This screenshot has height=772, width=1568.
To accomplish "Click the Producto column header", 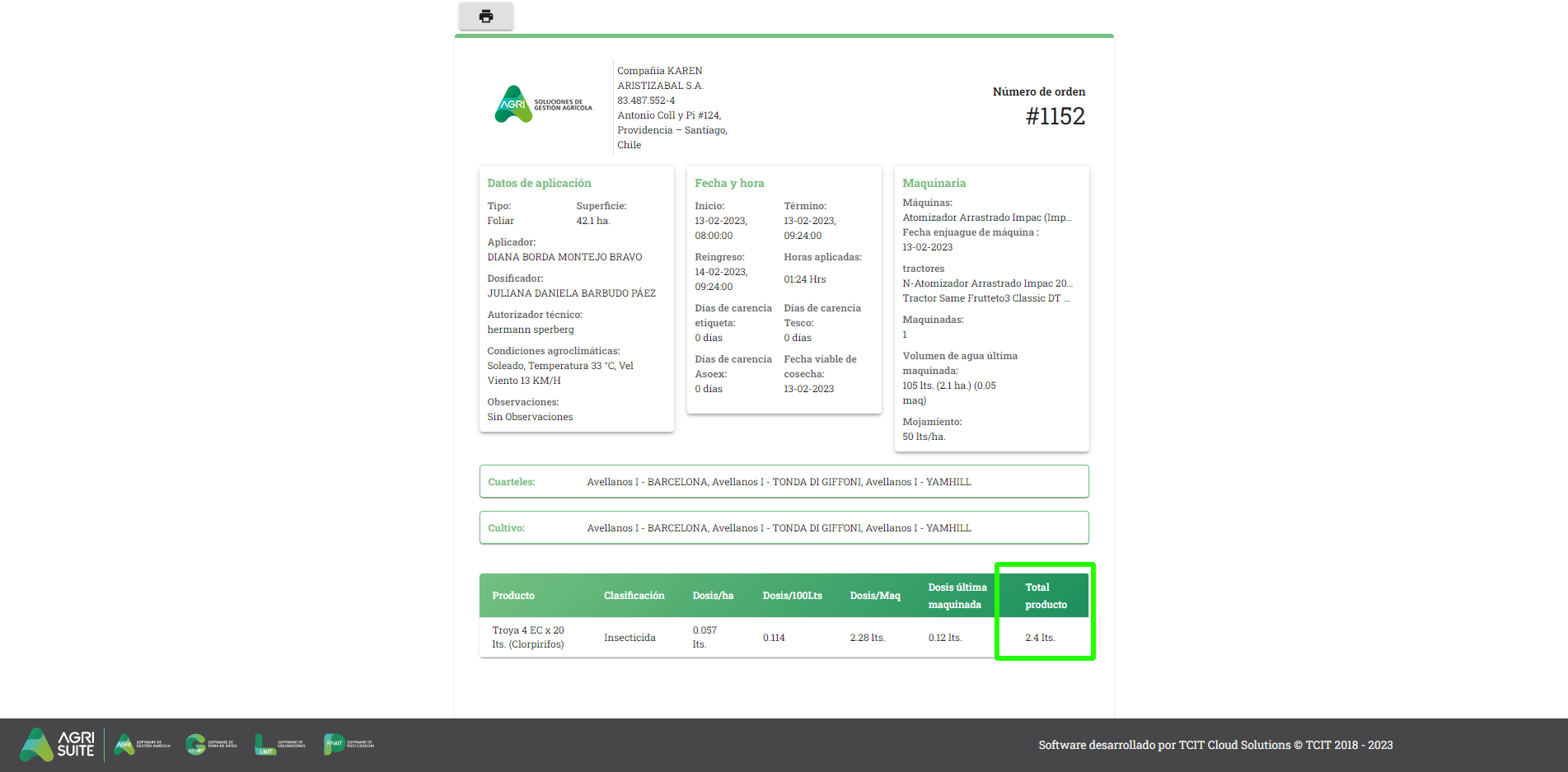I will click(x=513, y=596).
